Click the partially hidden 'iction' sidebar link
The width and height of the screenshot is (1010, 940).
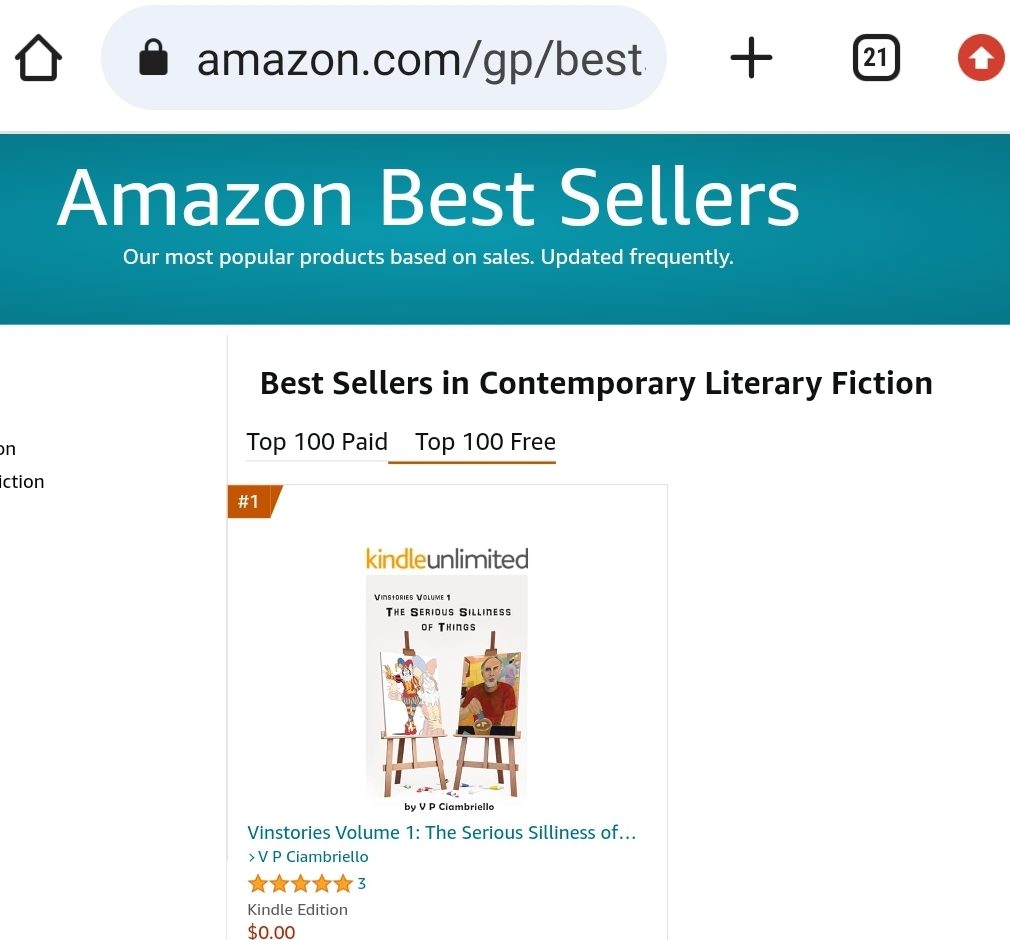click(22, 482)
